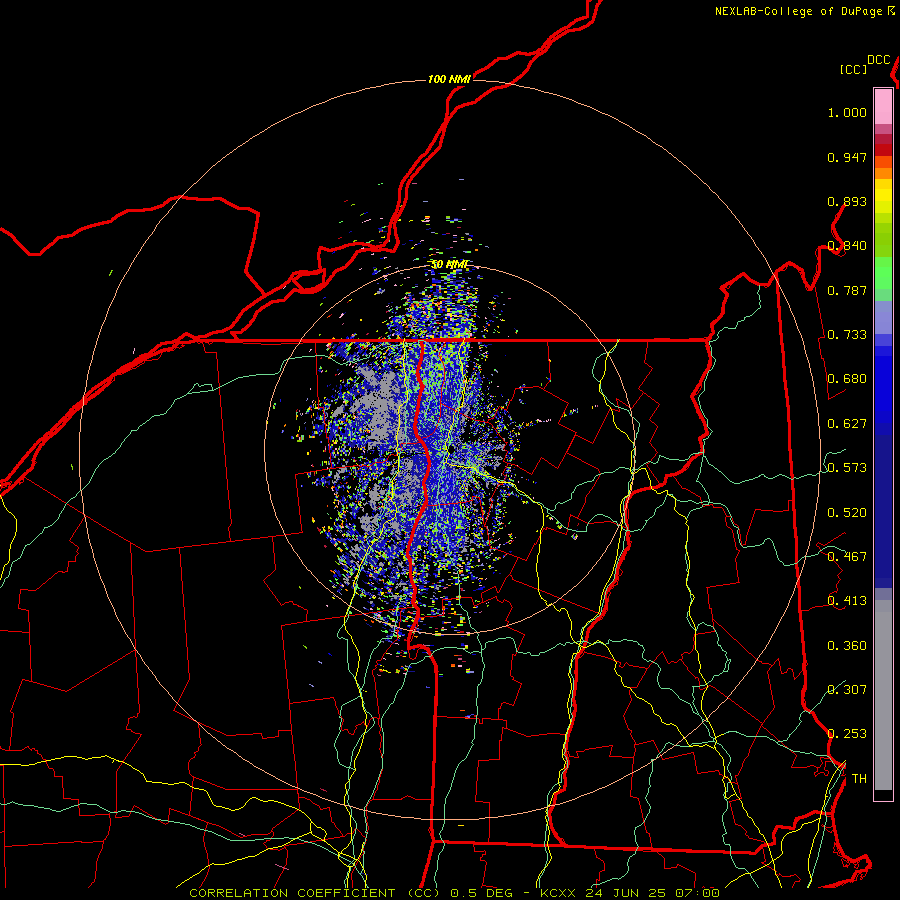
Task: Click the 0.573 legend value
Action: click(847, 468)
